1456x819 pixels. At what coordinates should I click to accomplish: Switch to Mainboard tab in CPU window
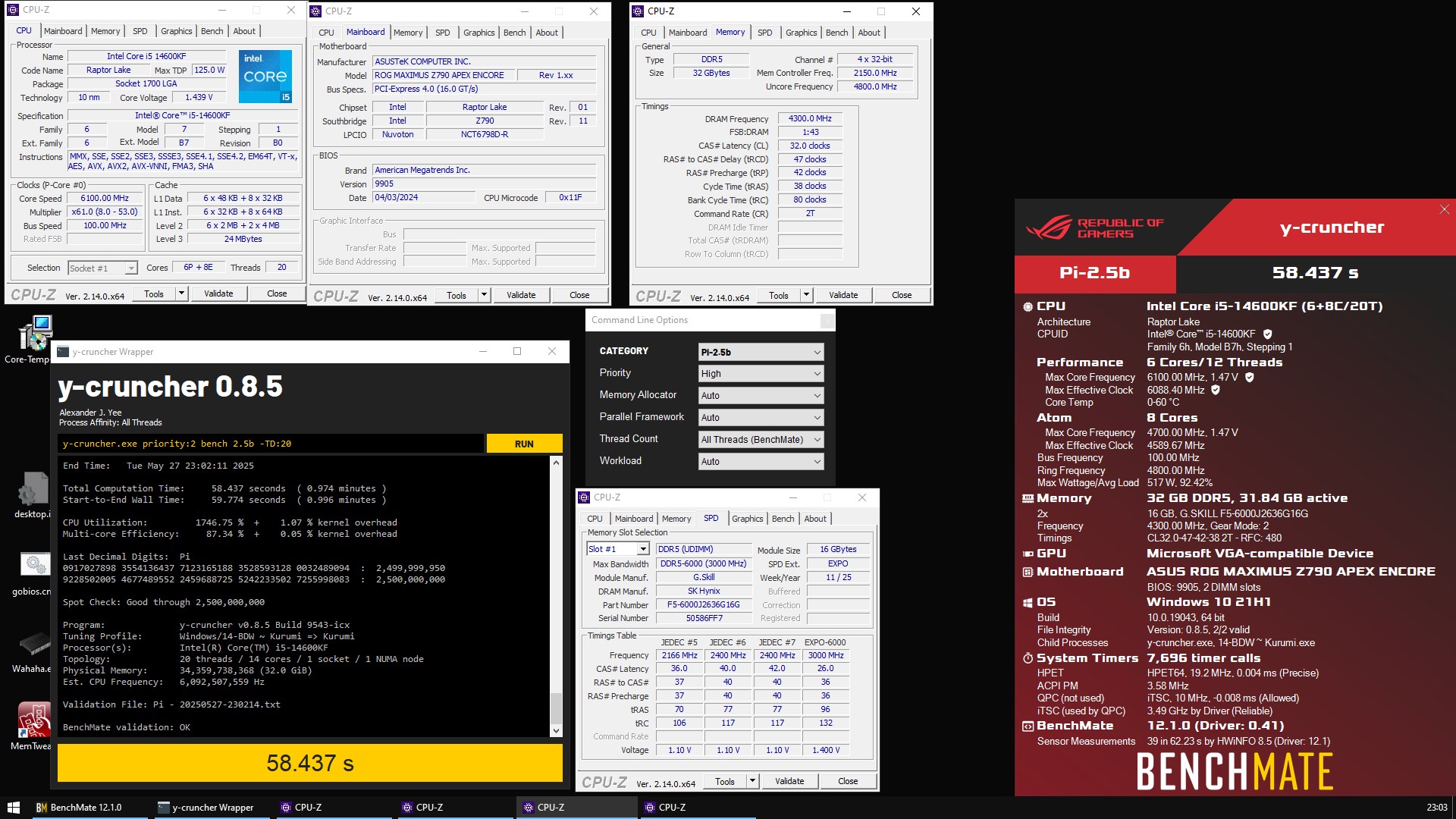(63, 31)
